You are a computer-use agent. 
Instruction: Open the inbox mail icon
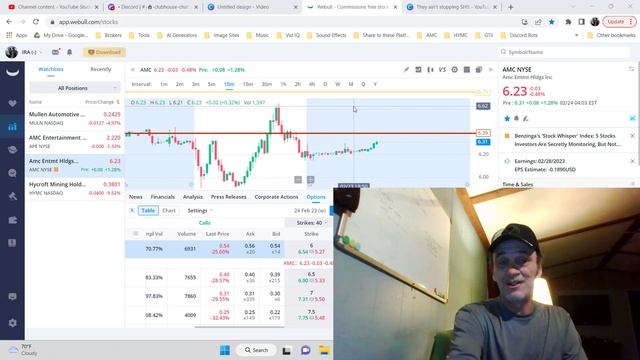click(56, 52)
